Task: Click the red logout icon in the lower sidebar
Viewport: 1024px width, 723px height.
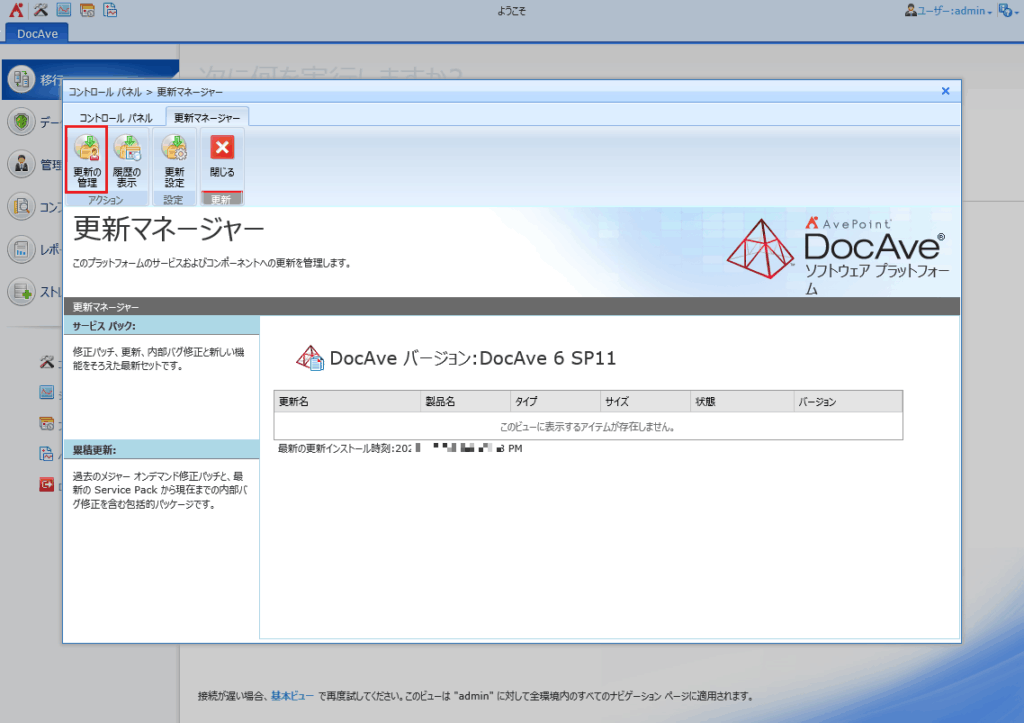Action: pos(46,485)
